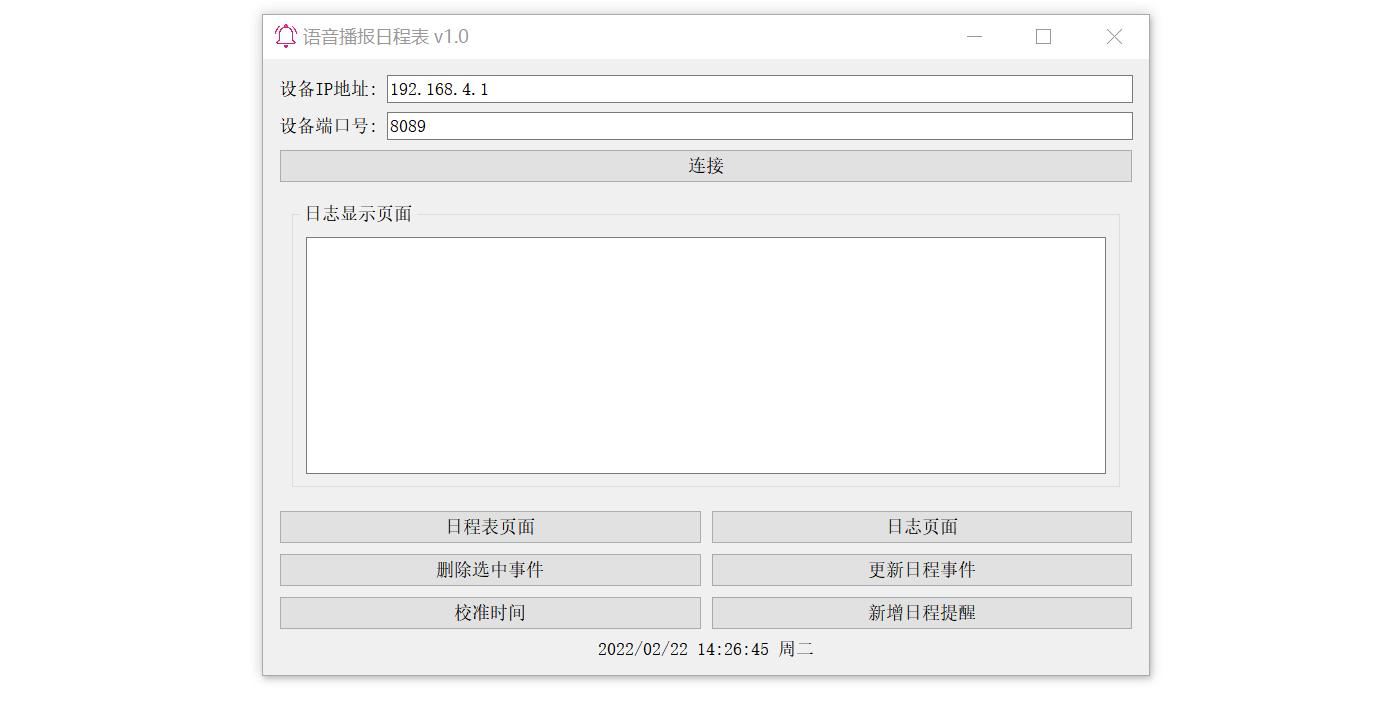Select the IP address value 192.168.4.1
This screenshot has height=705, width=1396.
click(436, 88)
